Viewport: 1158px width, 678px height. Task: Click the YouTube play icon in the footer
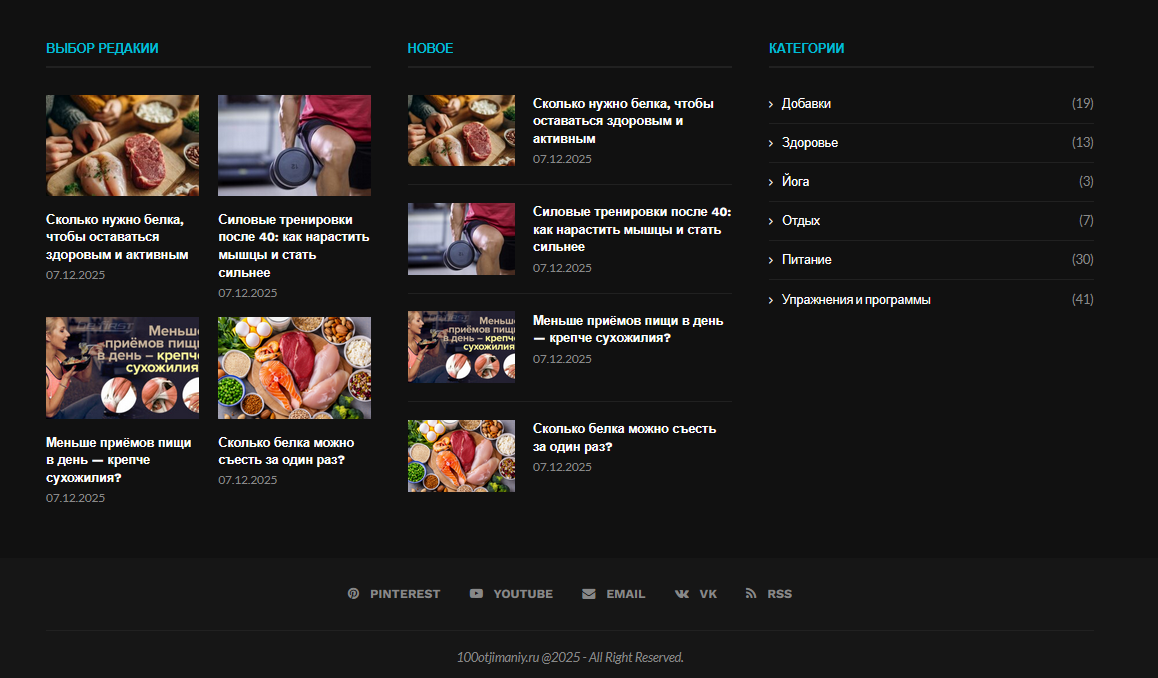(x=476, y=594)
